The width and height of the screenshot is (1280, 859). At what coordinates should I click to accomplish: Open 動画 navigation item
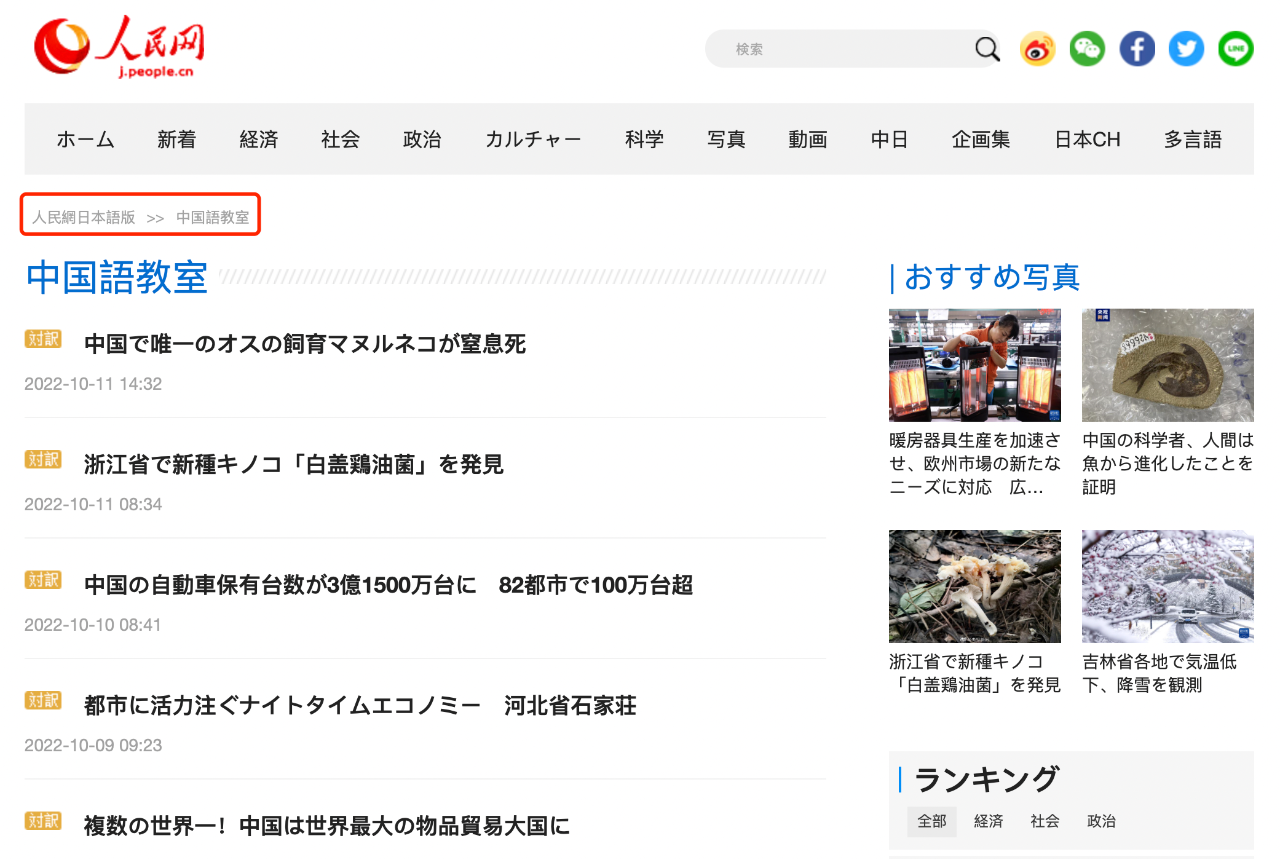tap(808, 140)
